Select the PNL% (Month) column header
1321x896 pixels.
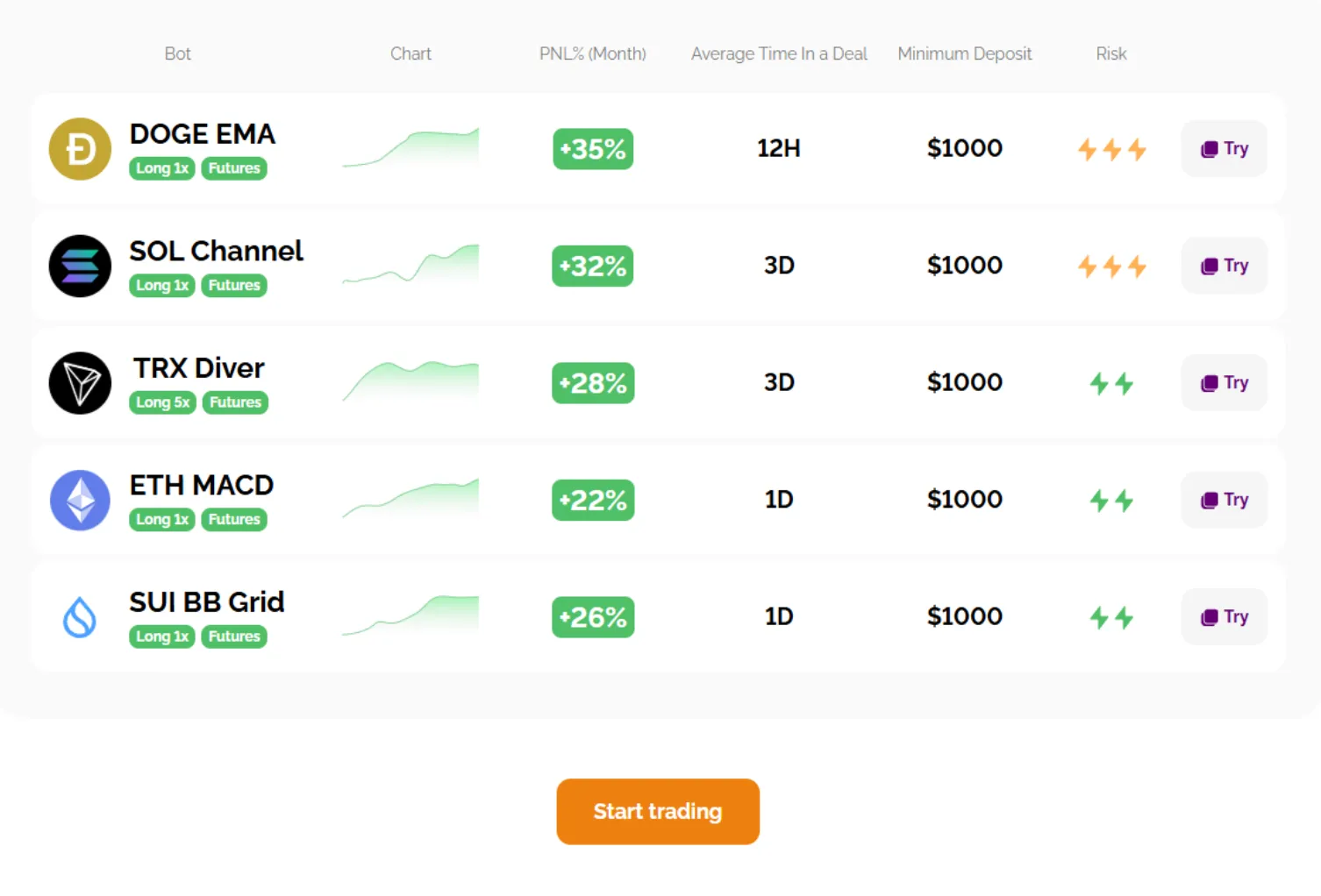(592, 53)
